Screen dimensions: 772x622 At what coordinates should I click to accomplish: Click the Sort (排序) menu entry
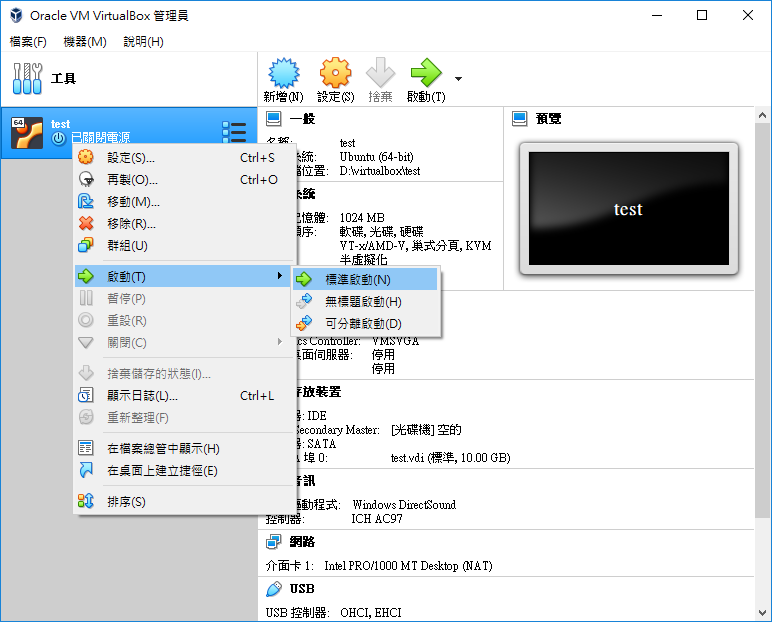point(186,501)
